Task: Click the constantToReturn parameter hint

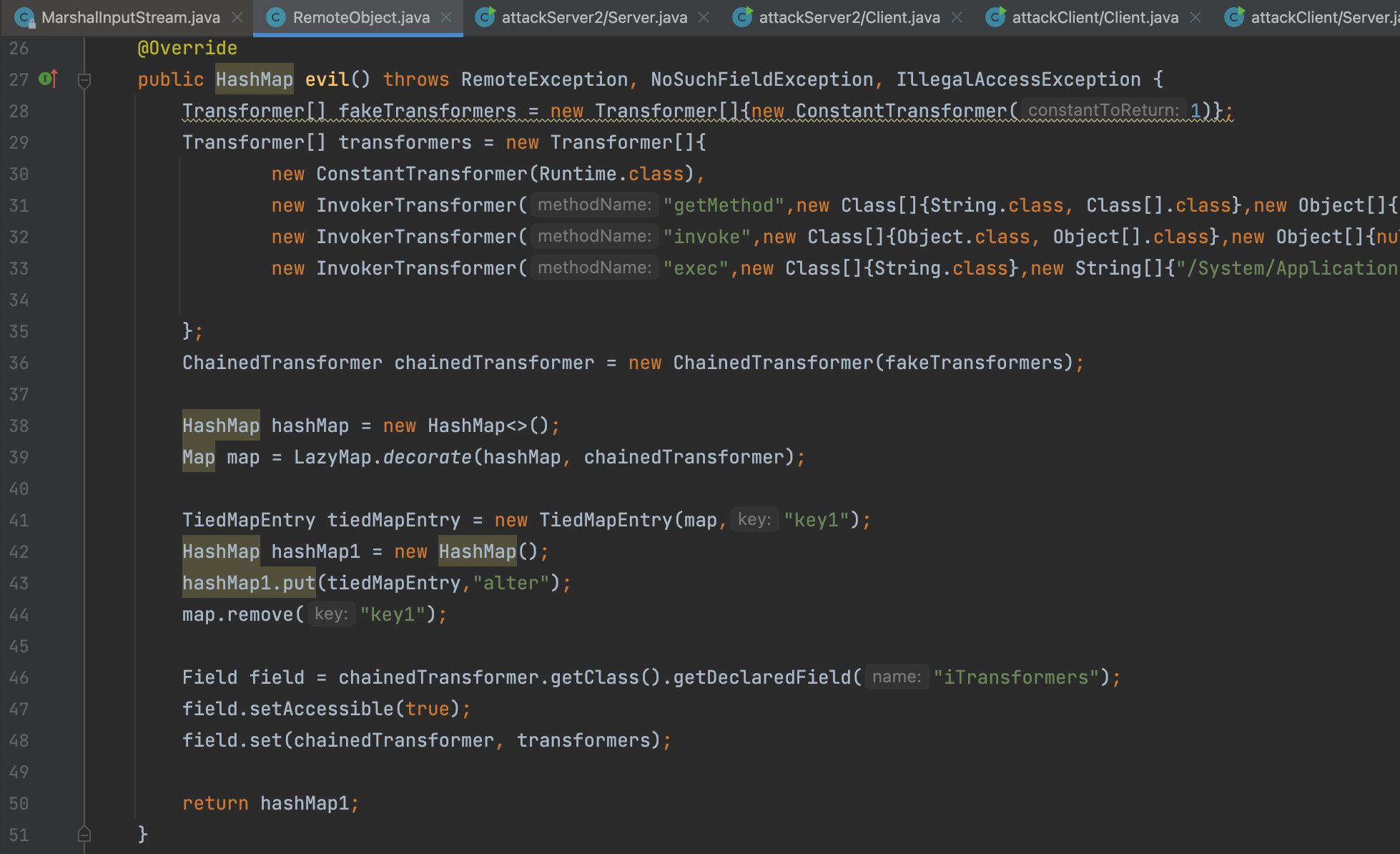Action: pos(1103,110)
